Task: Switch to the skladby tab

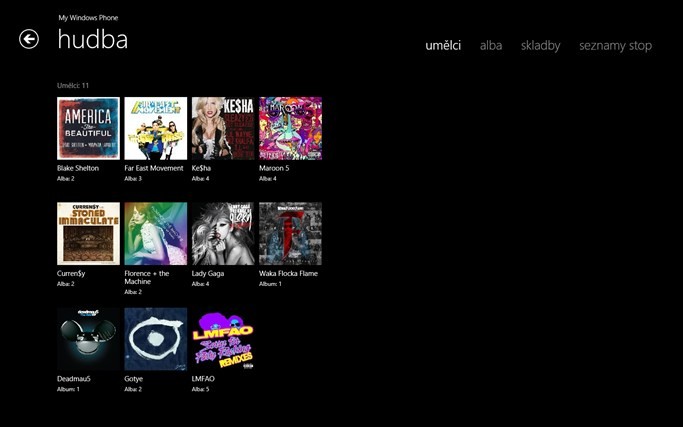Action: [x=540, y=46]
